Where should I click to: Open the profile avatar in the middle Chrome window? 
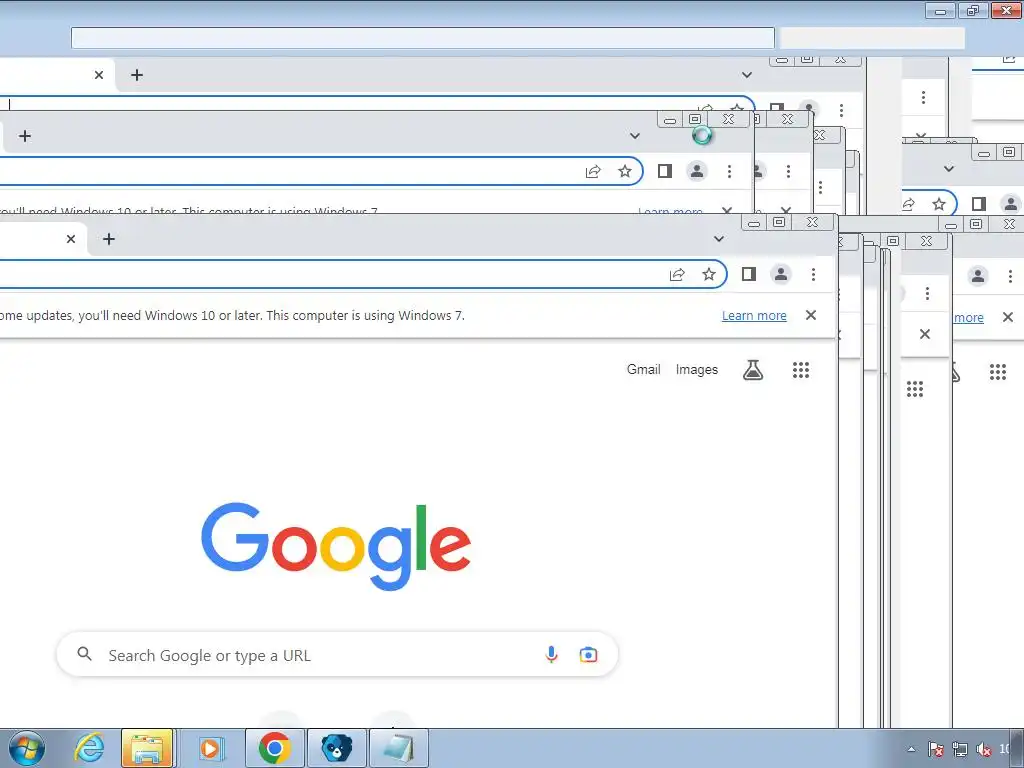pos(697,171)
